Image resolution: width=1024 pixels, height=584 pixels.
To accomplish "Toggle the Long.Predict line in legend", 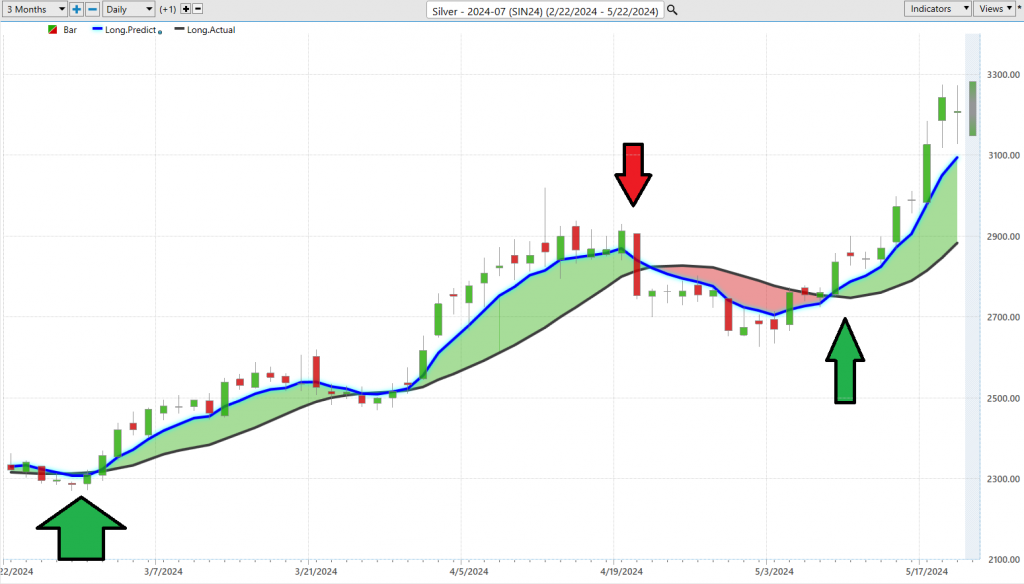I will [132, 30].
